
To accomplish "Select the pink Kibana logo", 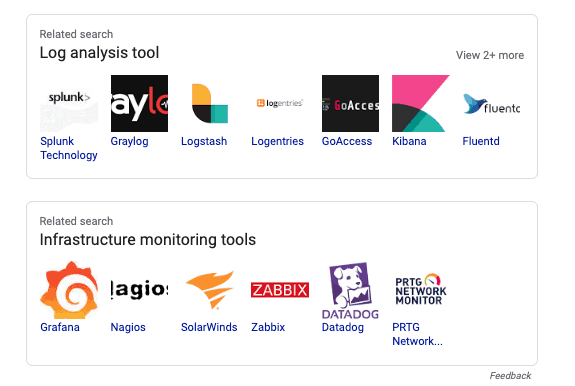I will coord(421,103).
